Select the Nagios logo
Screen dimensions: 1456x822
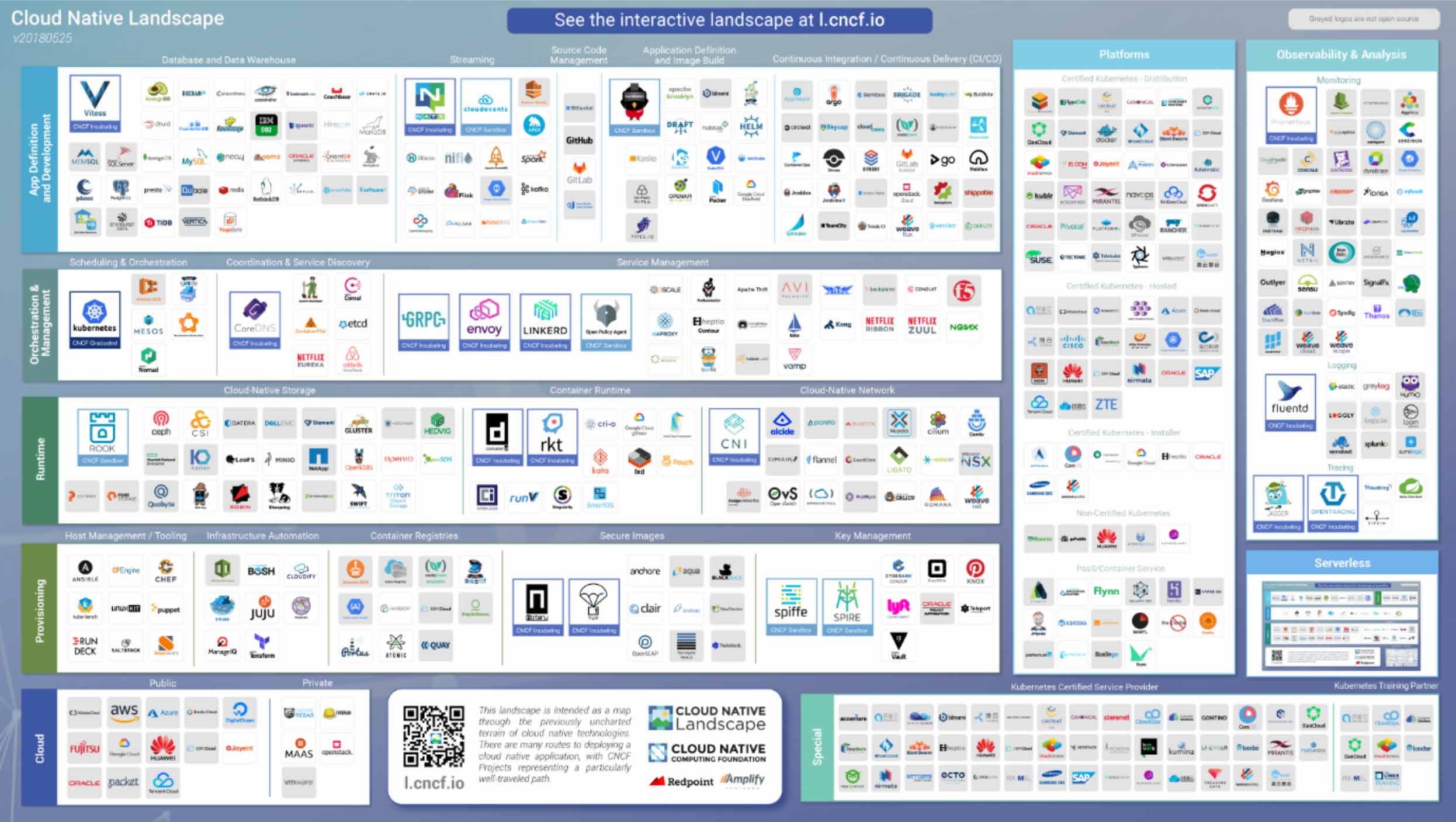(x=1272, y=252)
